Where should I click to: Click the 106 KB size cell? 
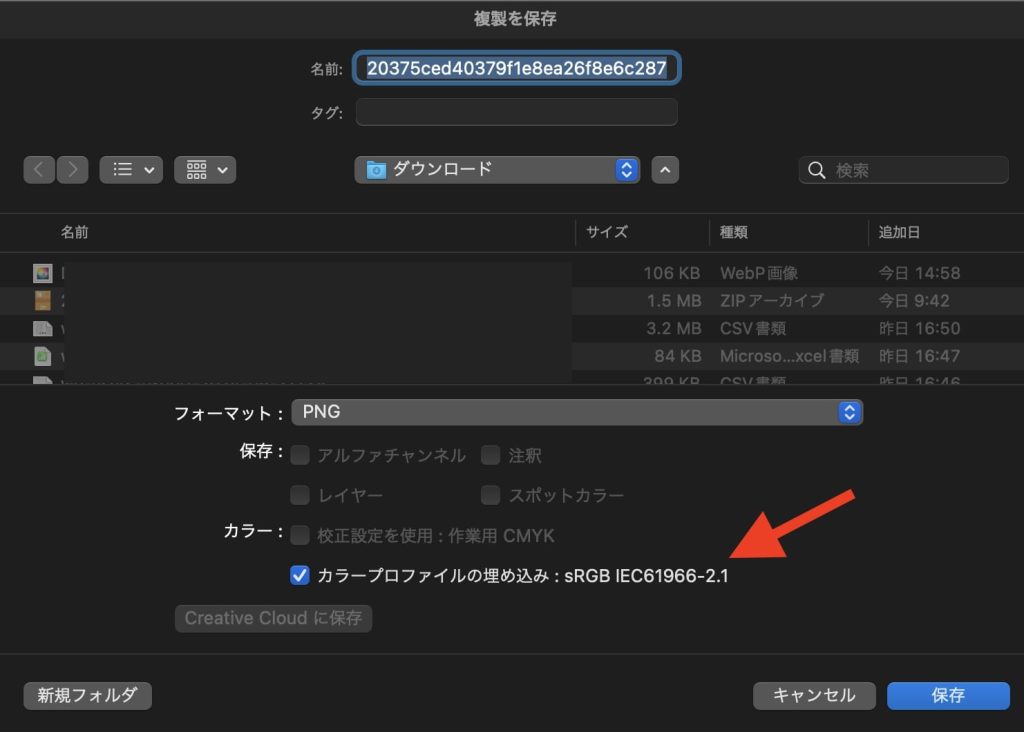click(671, 273)
